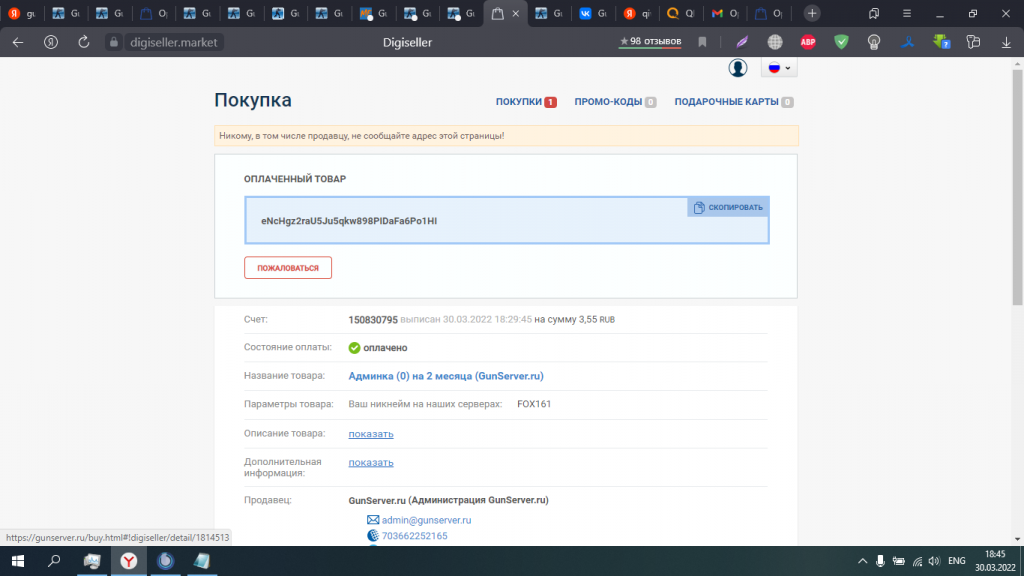The height and width of the screenshot is (576, 1024).
Task: Open the Подарочные карты tab
Action: 727,102
